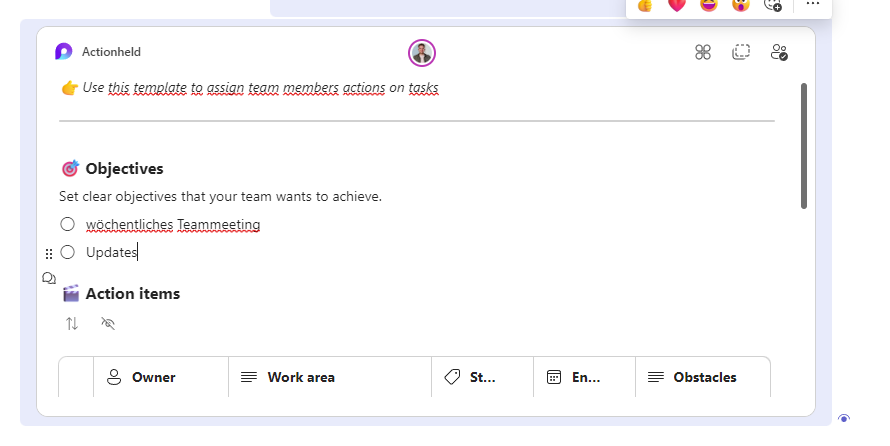Open the Actionheld component title
The height and width of the screenshot is (446, 890).
(111, 52)
